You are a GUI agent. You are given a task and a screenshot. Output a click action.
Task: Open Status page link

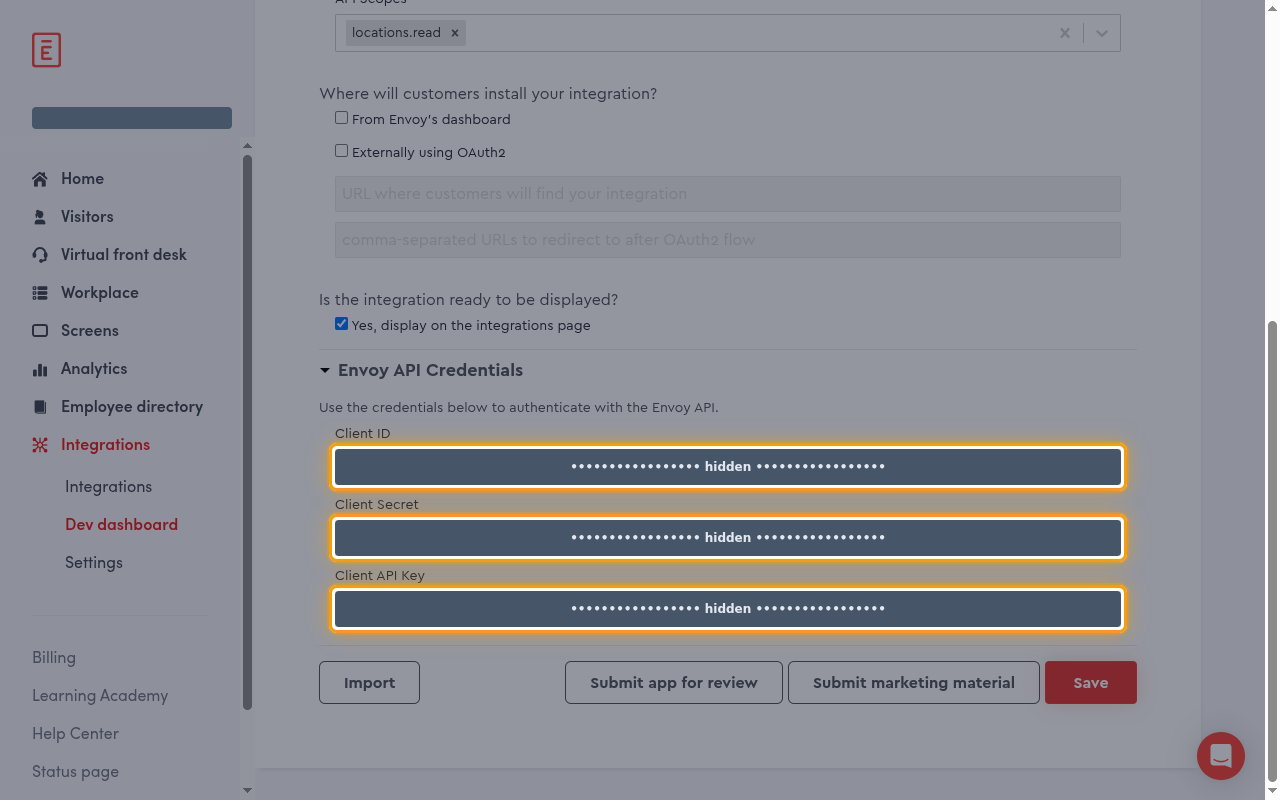pyautogui.click(x=75, y=772)
